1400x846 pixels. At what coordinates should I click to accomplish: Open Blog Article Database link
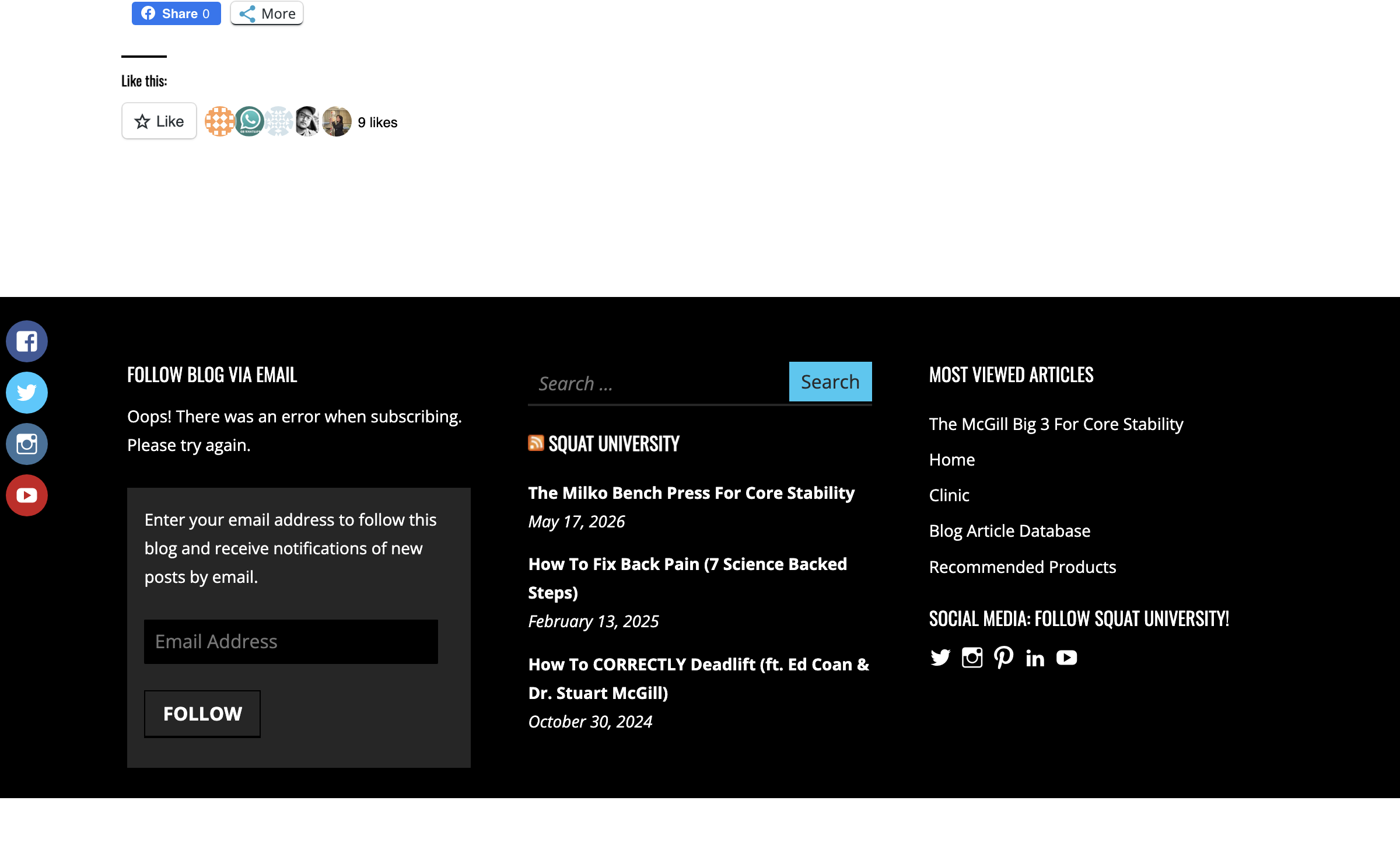[1010, 531]
